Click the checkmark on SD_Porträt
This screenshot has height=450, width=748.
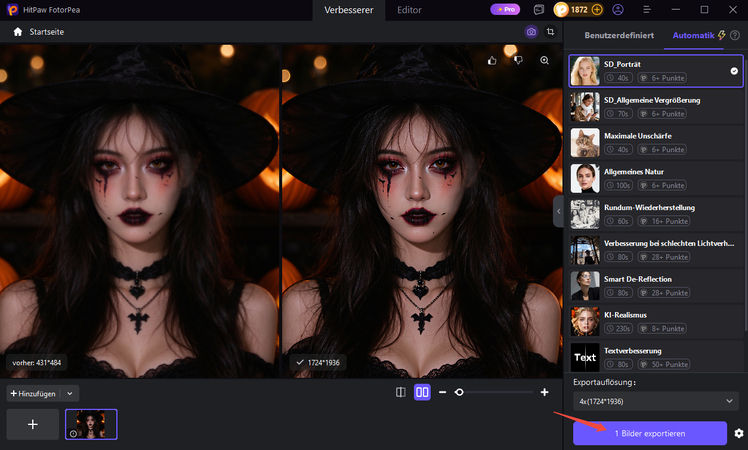pyautogui.click(x=734, y=71)
